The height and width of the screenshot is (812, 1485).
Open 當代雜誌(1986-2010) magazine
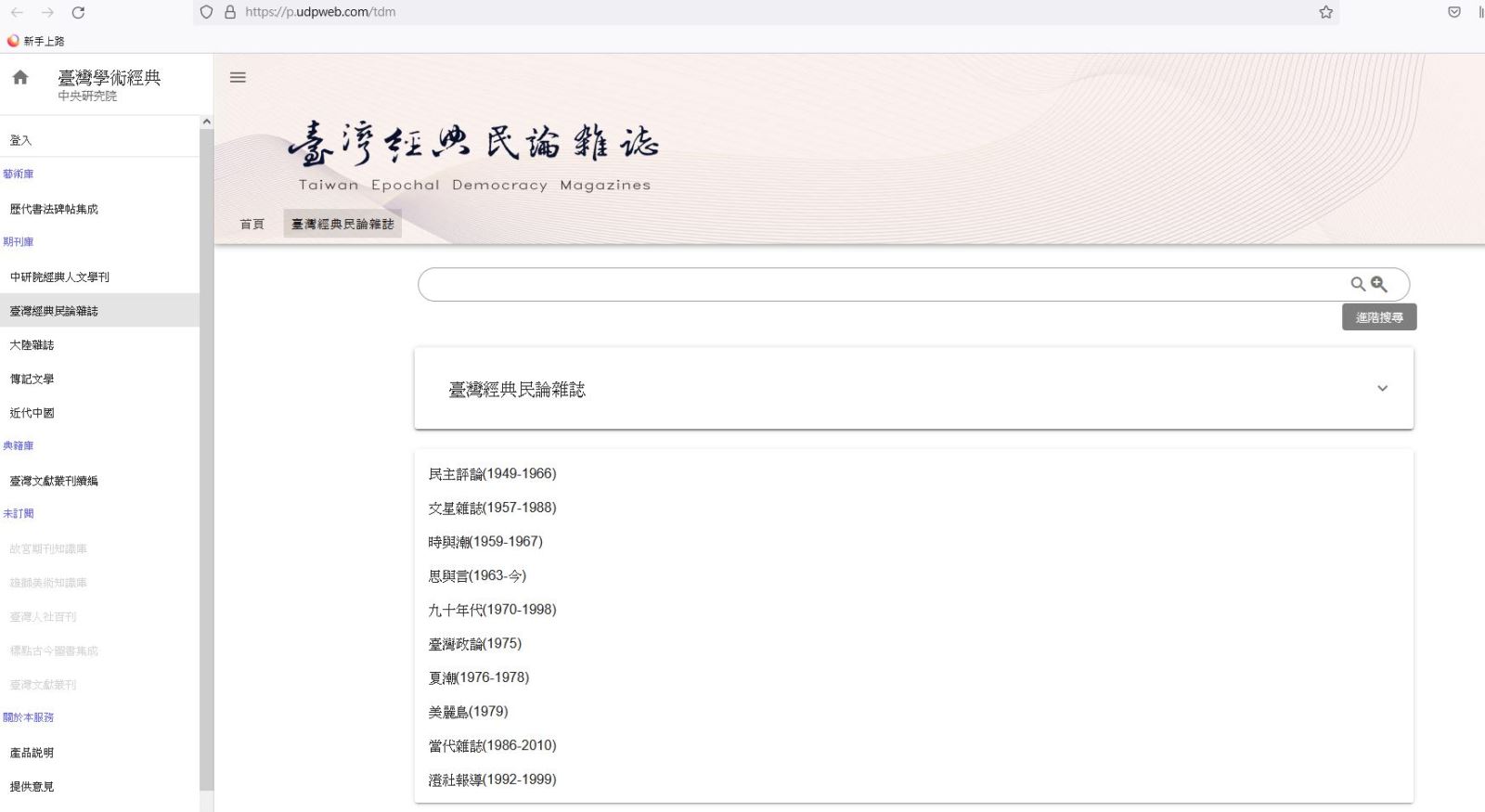(x=492, y=746)
